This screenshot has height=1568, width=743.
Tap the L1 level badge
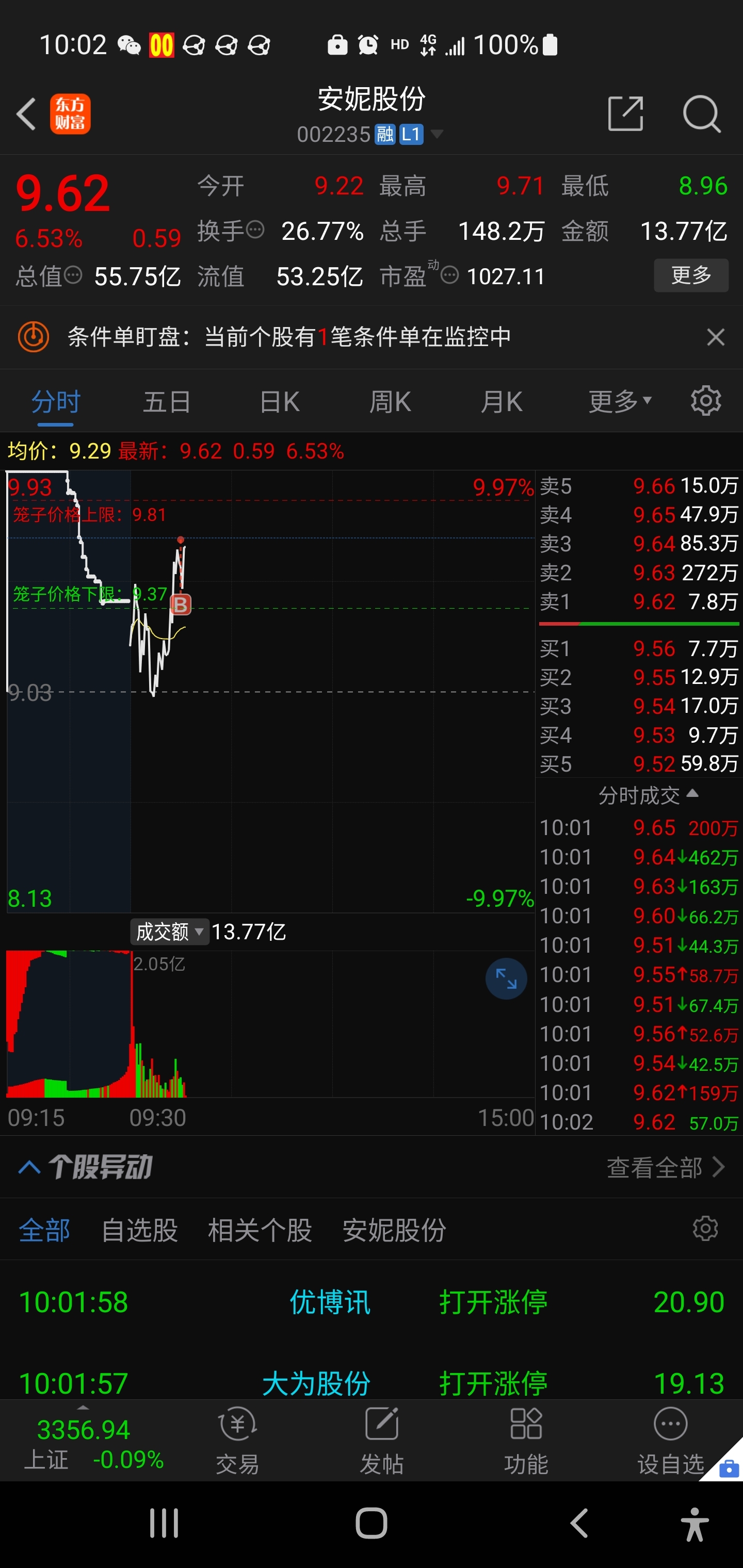click(x=411, y=134)
